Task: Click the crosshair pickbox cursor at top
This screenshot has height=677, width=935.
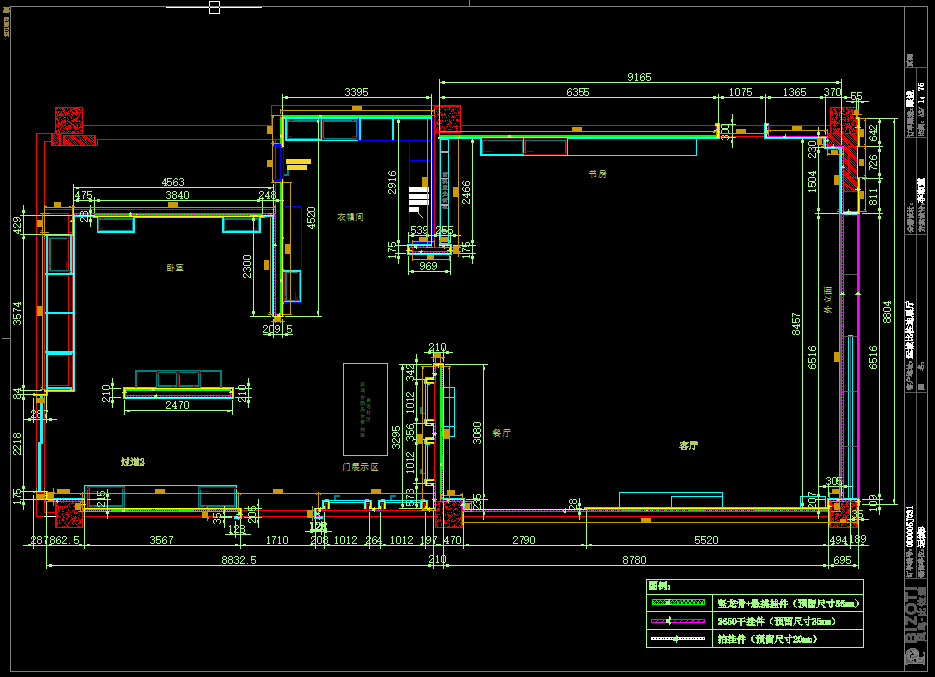Action: [214, 8]
